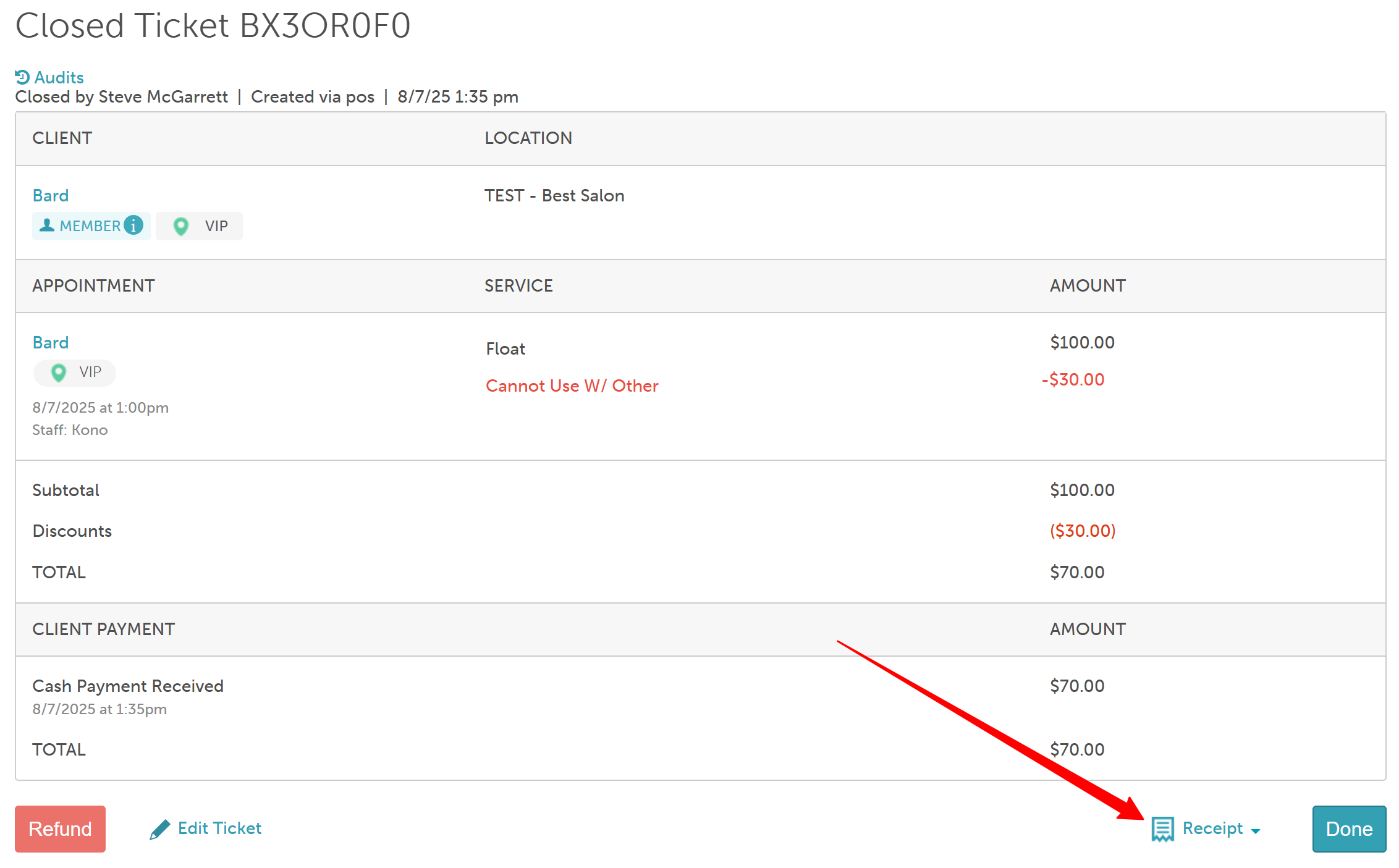Click the Float service name
This screenshot has width=1399, height=868.
(x=505, y=349)
